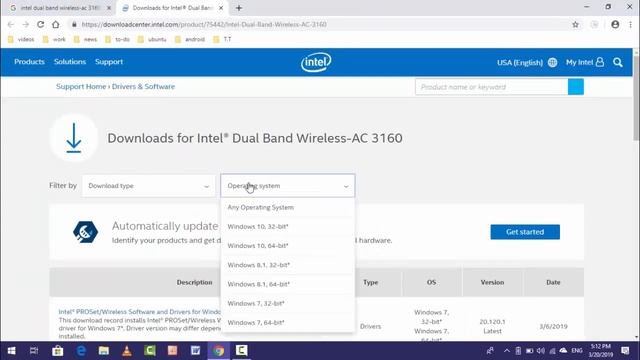Click the Version column header

coord(492,282)
